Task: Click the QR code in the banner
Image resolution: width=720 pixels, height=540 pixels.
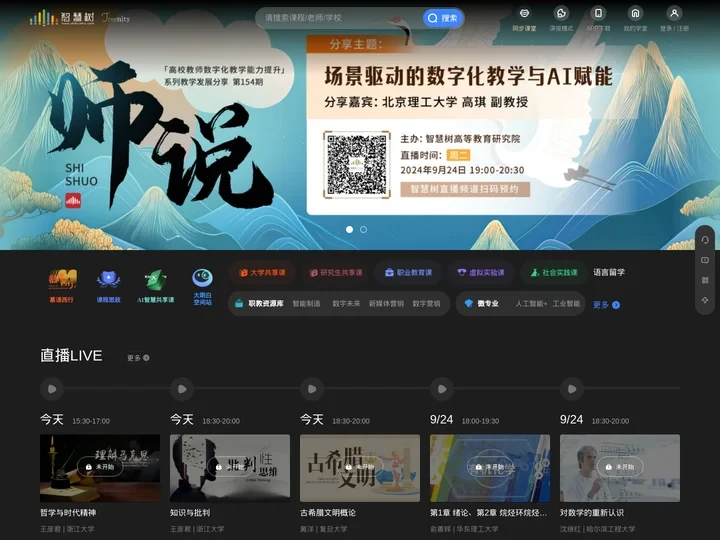Action: tap(357, 164)
